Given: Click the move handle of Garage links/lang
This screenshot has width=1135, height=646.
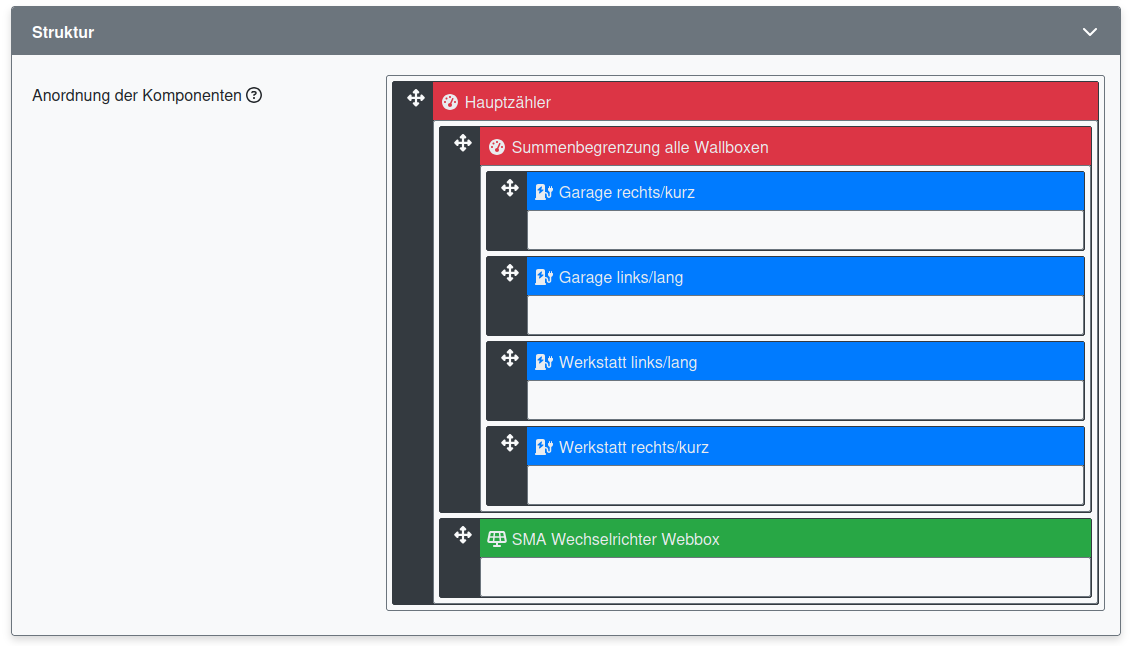Looking at the screenshot, I should (x=510, y=273).
